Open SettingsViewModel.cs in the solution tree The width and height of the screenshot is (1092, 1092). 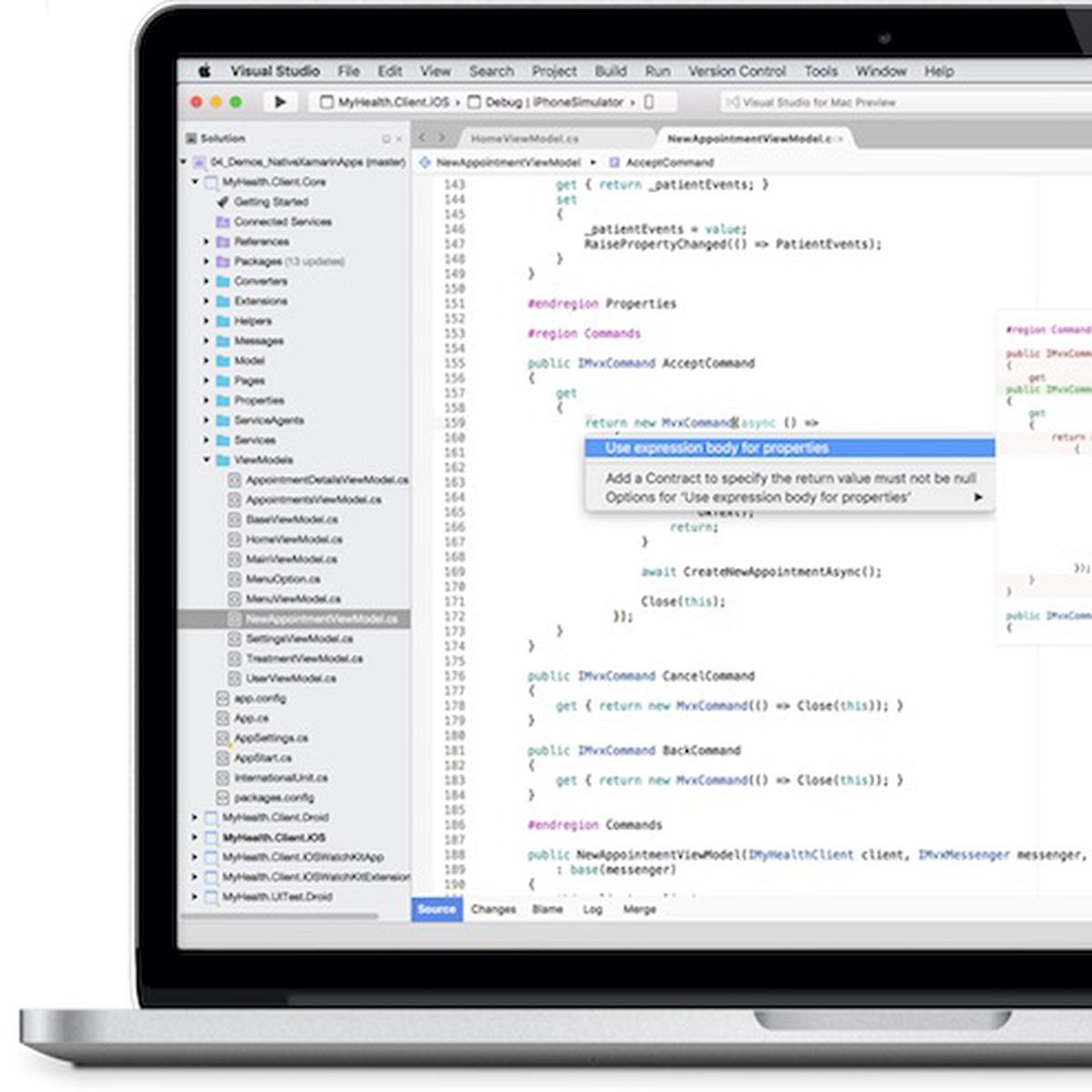(x=298, y=639)
